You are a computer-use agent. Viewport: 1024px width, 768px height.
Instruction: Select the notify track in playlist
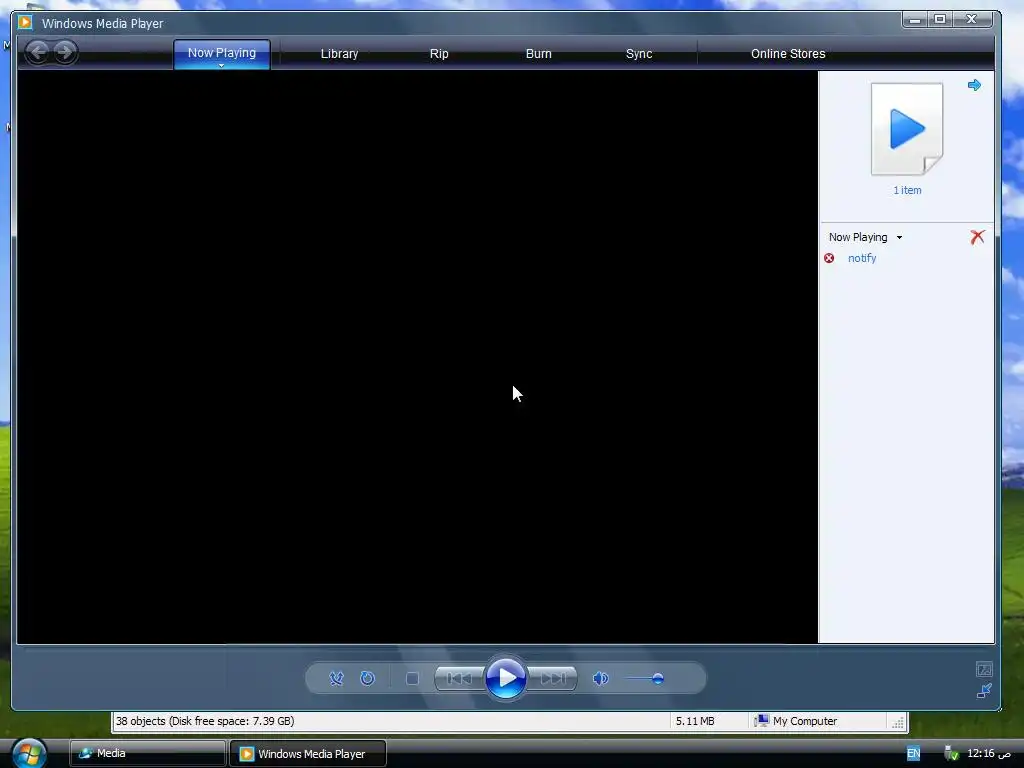pos(862,258)
